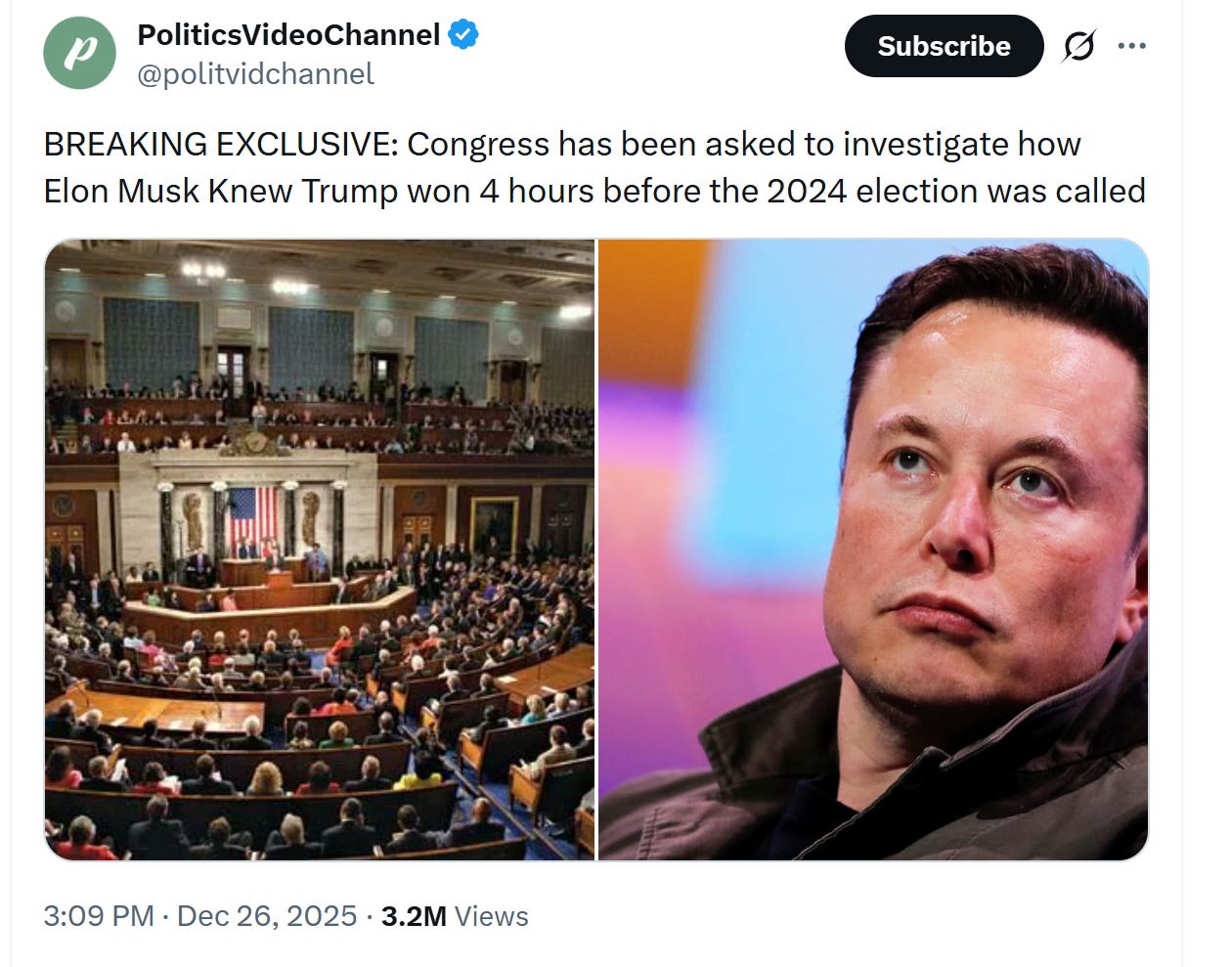
Task: Subscribe to PoliticsVideoChannel
Action: pyautogui.click(x=944, y=46)
